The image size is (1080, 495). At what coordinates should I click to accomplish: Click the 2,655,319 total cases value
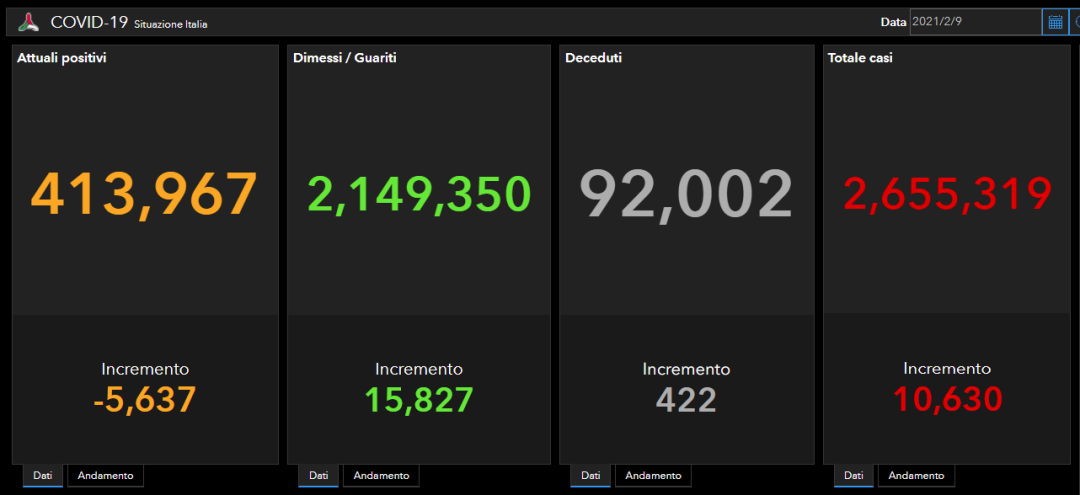coord(947,194)
